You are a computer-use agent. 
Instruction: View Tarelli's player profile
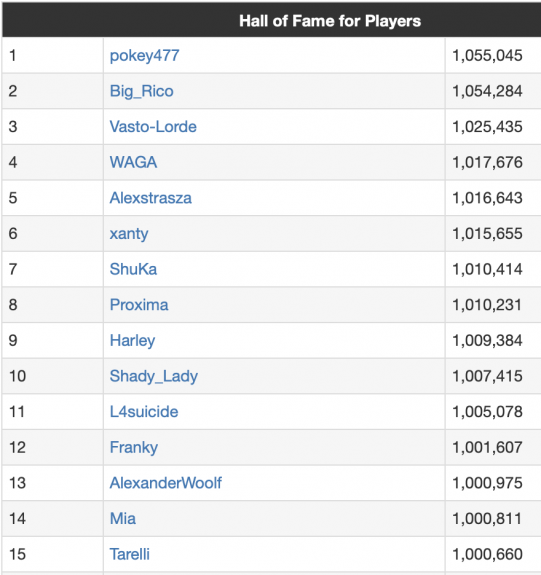(129, 554)
